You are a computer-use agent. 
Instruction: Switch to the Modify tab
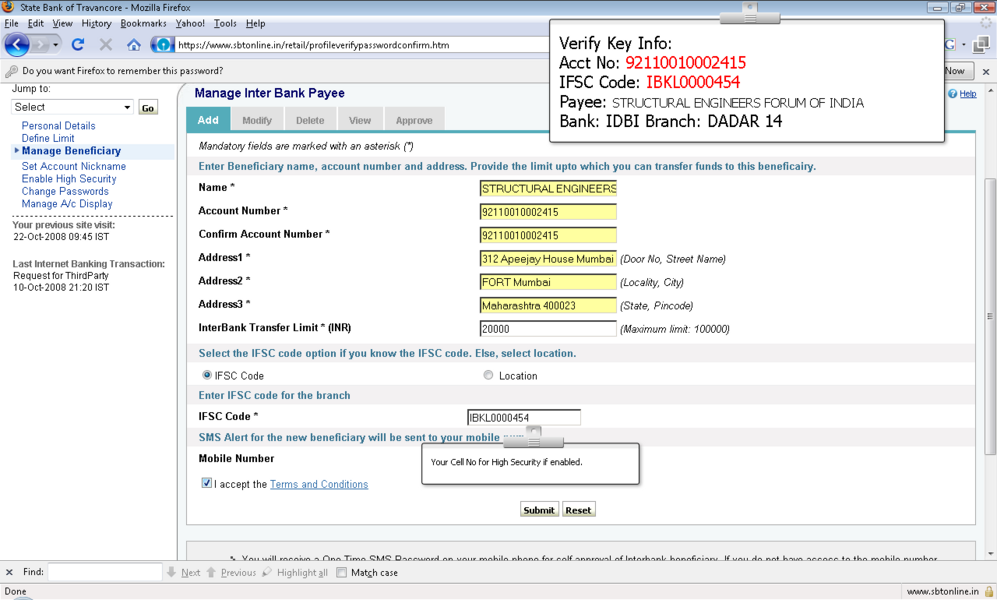point(257,120)
